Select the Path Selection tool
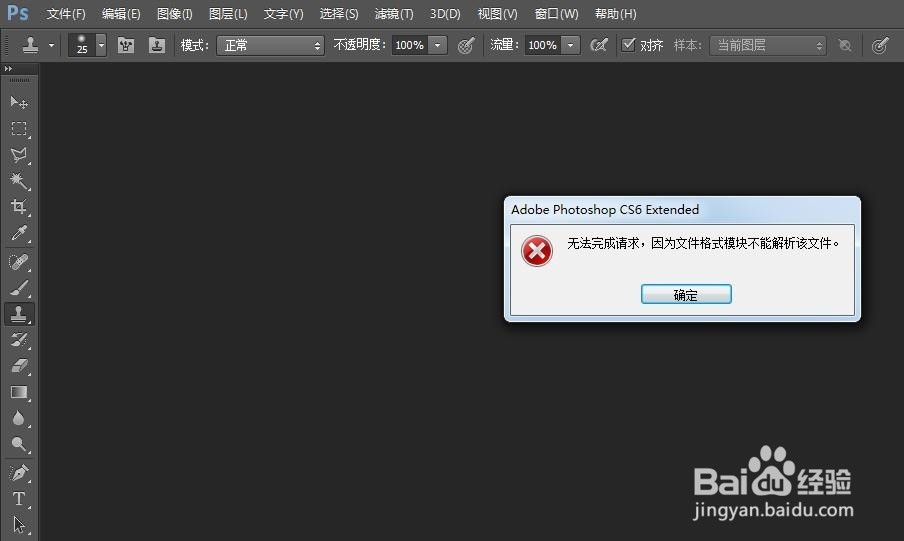 [x=18, y=525]
